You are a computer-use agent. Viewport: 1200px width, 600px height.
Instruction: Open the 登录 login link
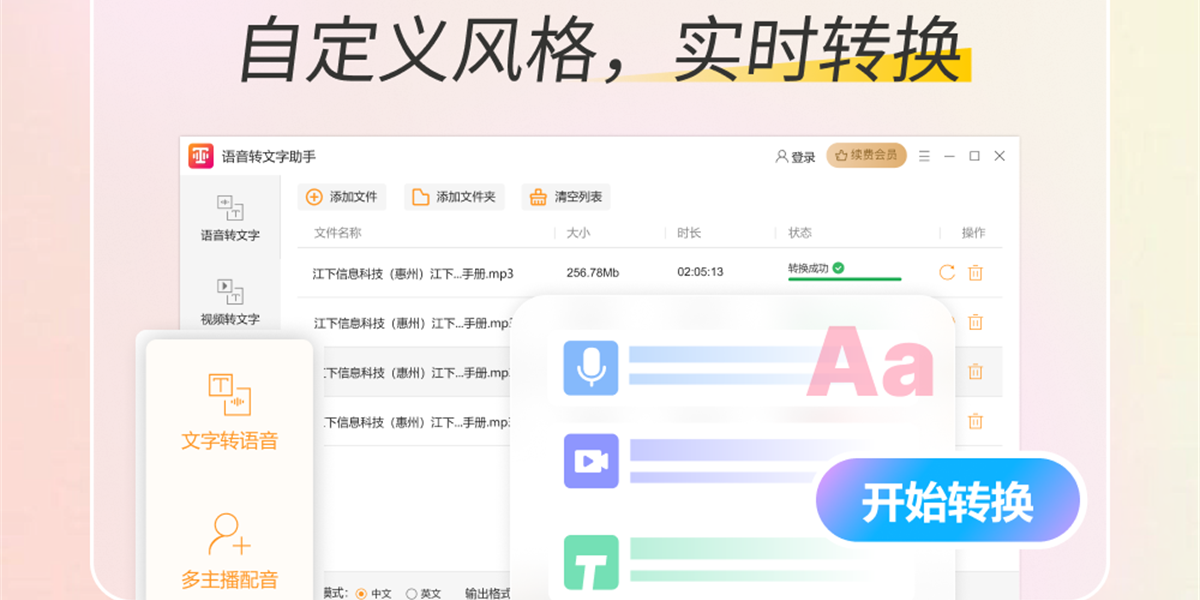coord(796,157)
